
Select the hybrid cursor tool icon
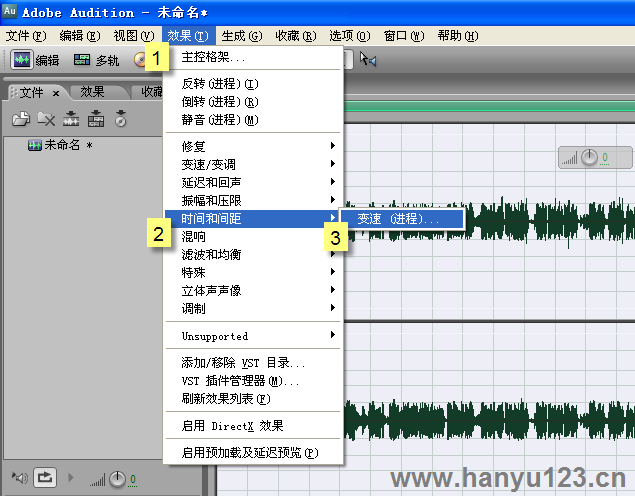[x=368, y=60]
